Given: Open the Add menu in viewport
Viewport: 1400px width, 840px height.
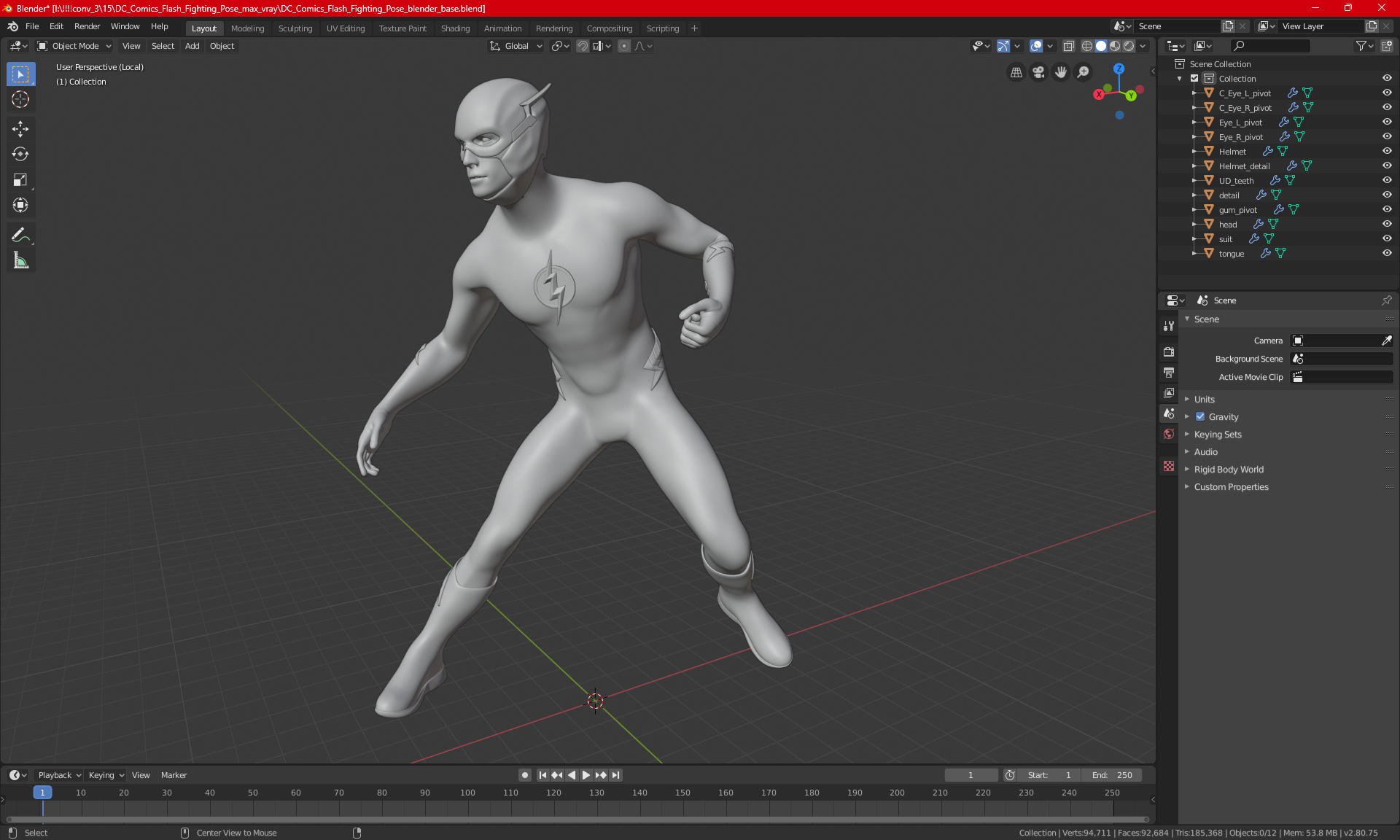Looking at the screenshot, I should [x=192, y=46].
